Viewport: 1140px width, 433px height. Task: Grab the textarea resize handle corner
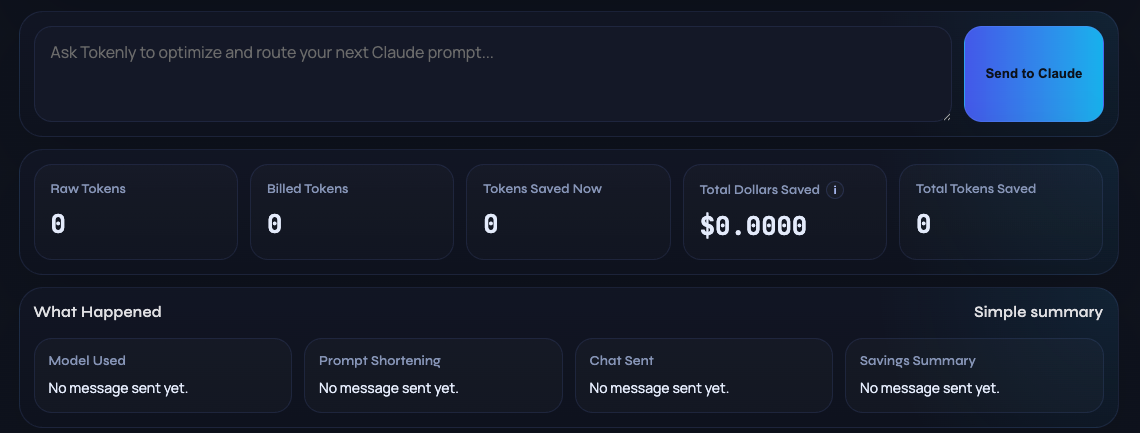(945, 116)
